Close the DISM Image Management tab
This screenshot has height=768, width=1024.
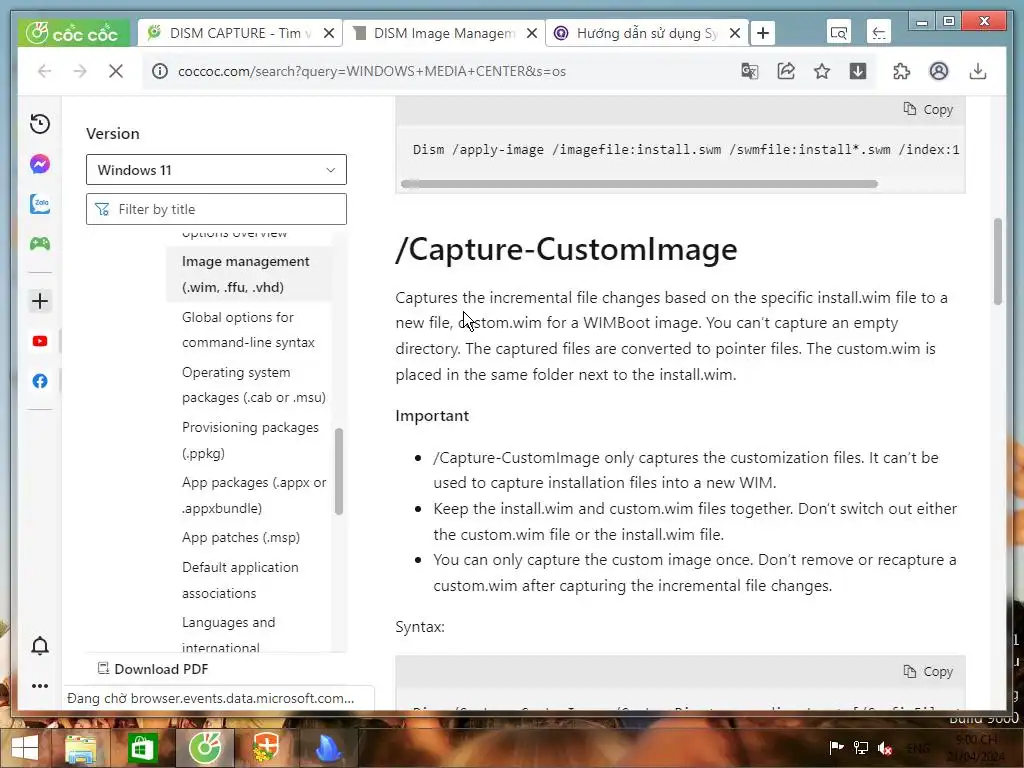pyautogui.click(x=532, y=33)
